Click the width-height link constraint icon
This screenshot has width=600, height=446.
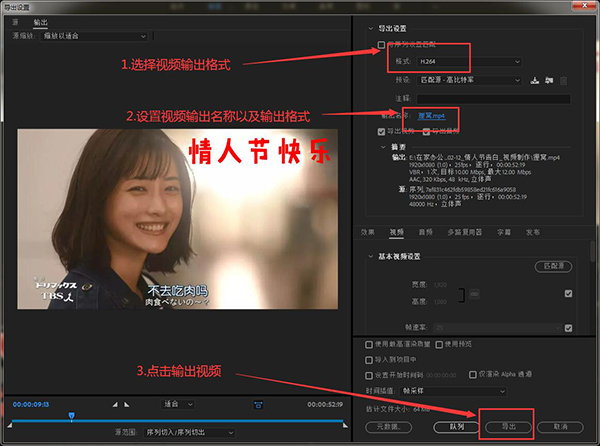coord(474,294)
